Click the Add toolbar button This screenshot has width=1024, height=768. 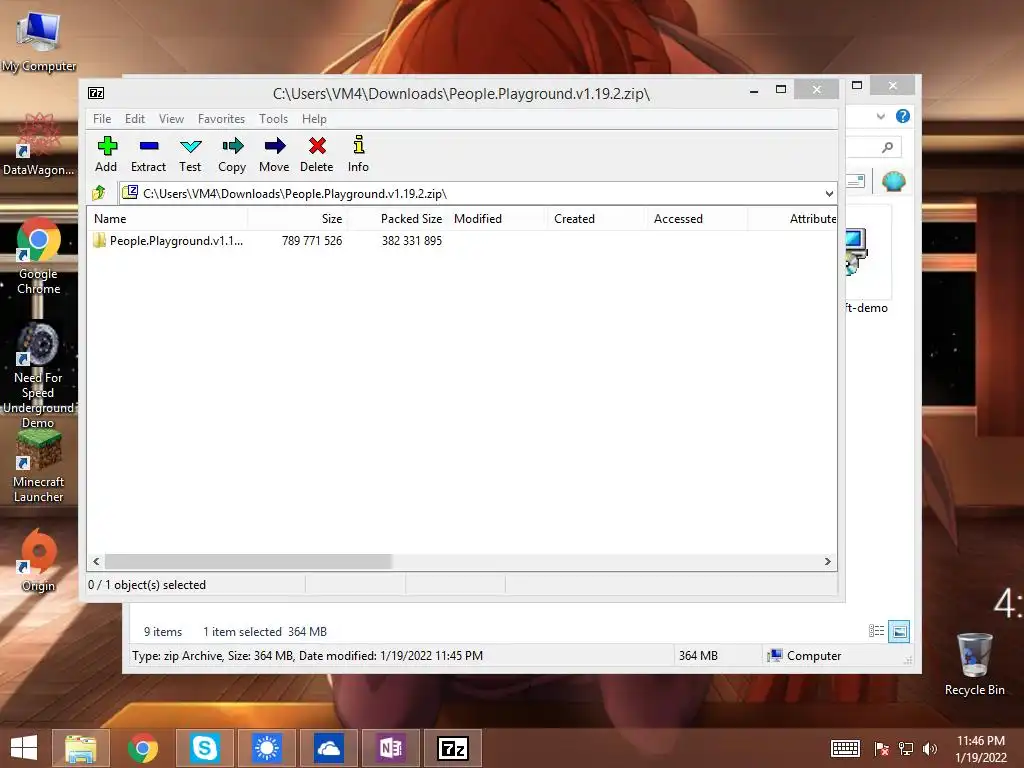pyautogui.click(x=106, y=154)
